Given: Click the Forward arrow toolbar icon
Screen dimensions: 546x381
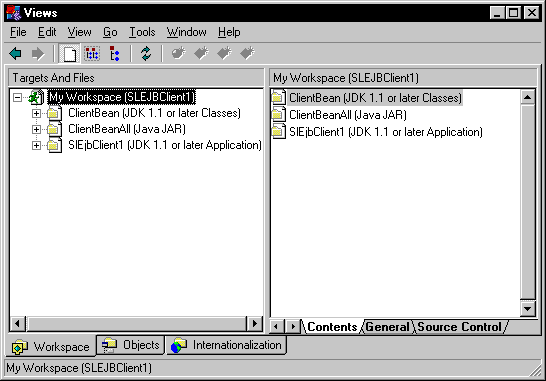Looking at the screenshot, I should tap(38, 54).
